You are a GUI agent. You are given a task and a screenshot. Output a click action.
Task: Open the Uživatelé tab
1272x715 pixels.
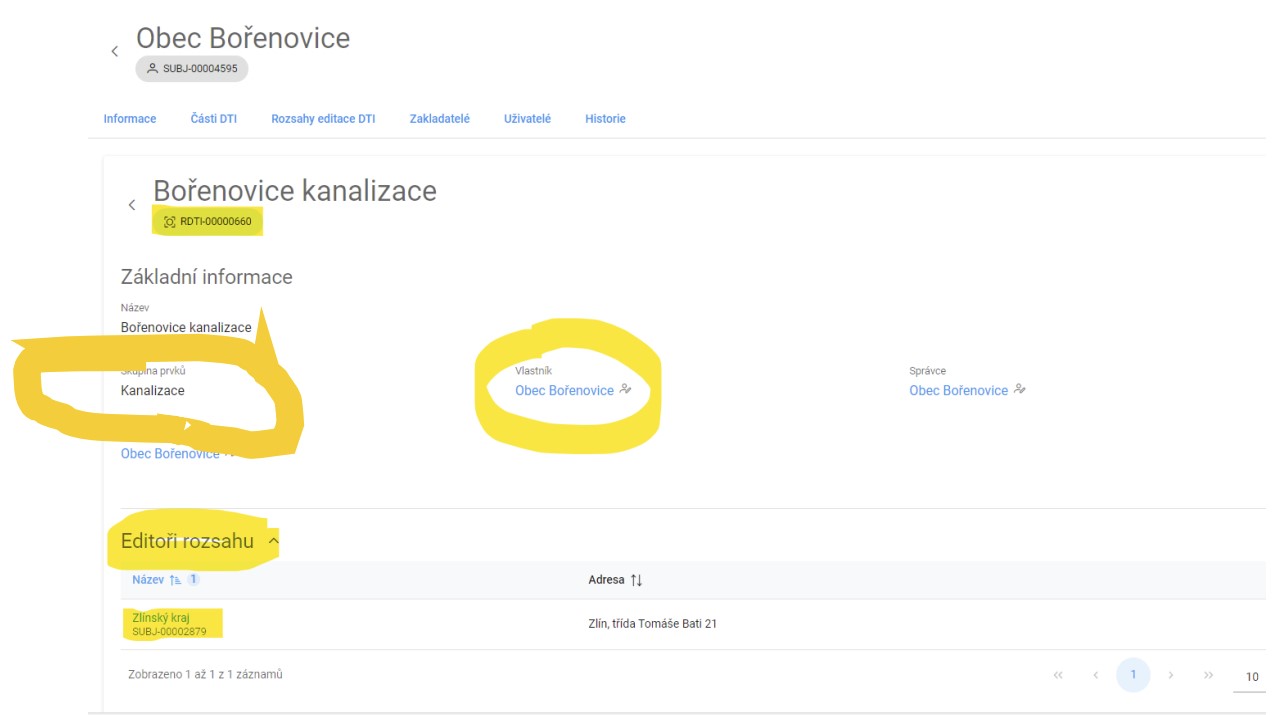527,119
